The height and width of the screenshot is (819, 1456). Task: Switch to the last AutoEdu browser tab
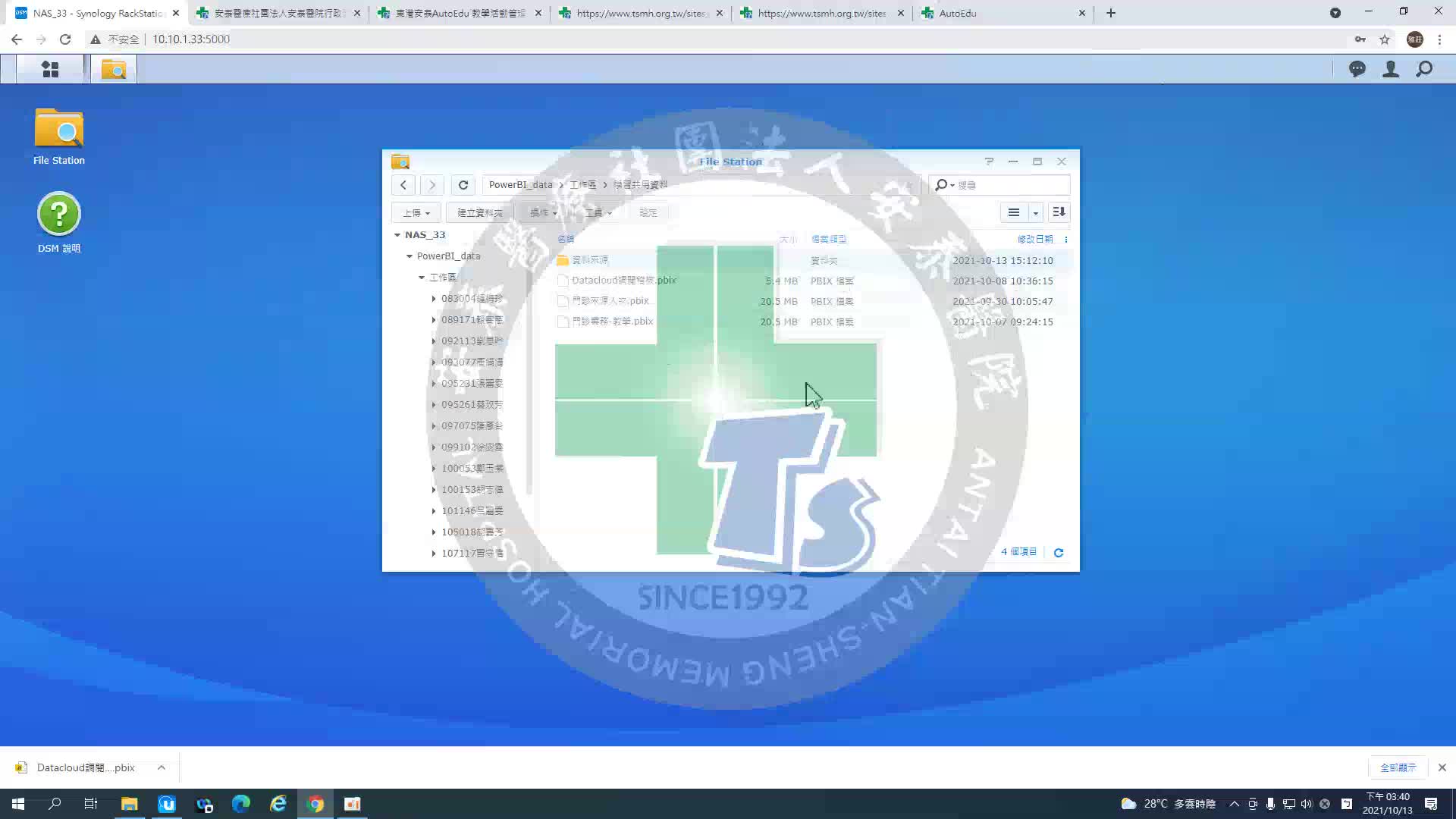[1003, 13]
